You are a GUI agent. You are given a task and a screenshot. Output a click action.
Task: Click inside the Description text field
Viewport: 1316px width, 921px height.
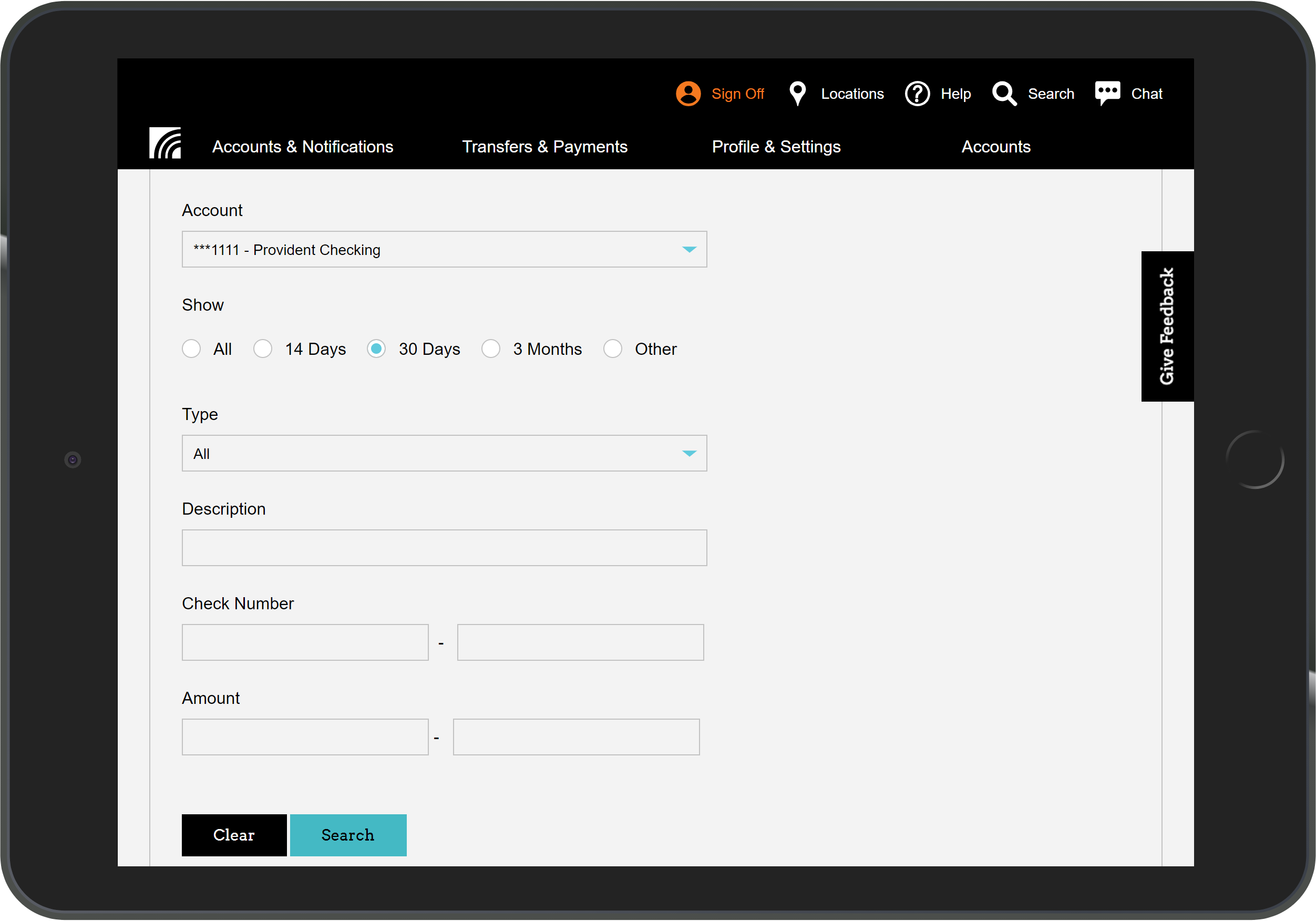444,548
